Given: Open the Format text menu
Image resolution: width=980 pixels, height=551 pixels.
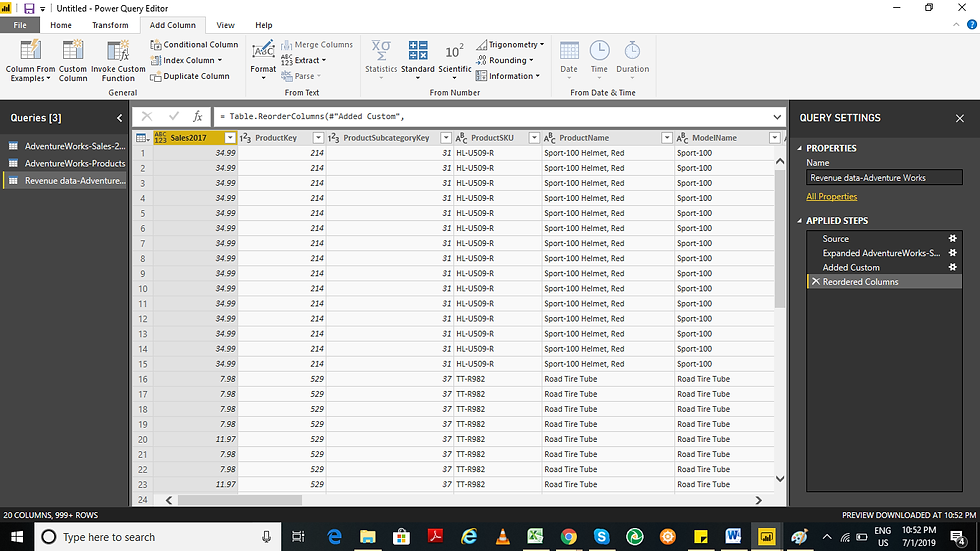Looking at the screenshot, I should coord(263,61).
